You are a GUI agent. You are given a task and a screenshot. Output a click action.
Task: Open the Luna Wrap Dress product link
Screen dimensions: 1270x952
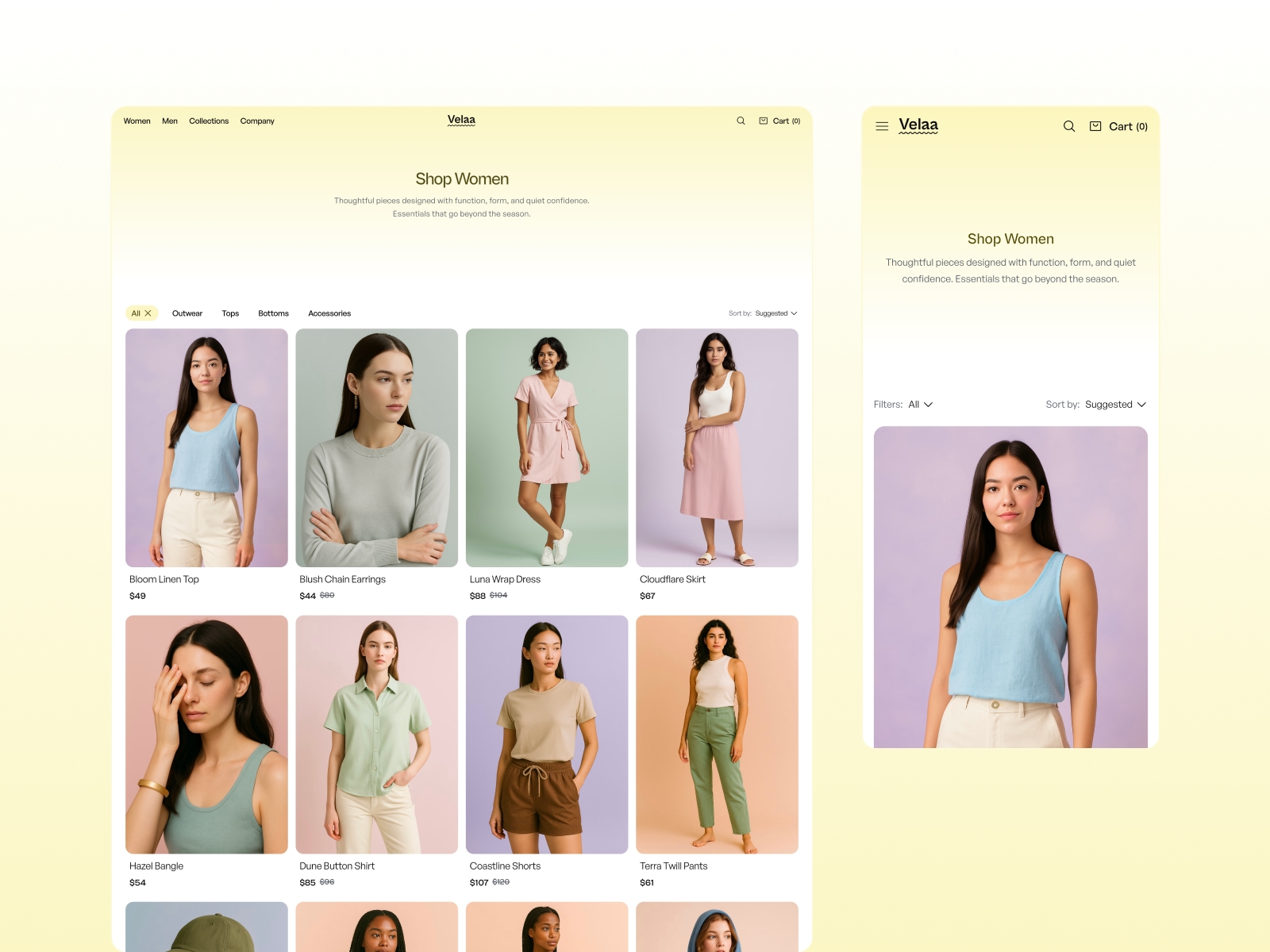point(505,579)
